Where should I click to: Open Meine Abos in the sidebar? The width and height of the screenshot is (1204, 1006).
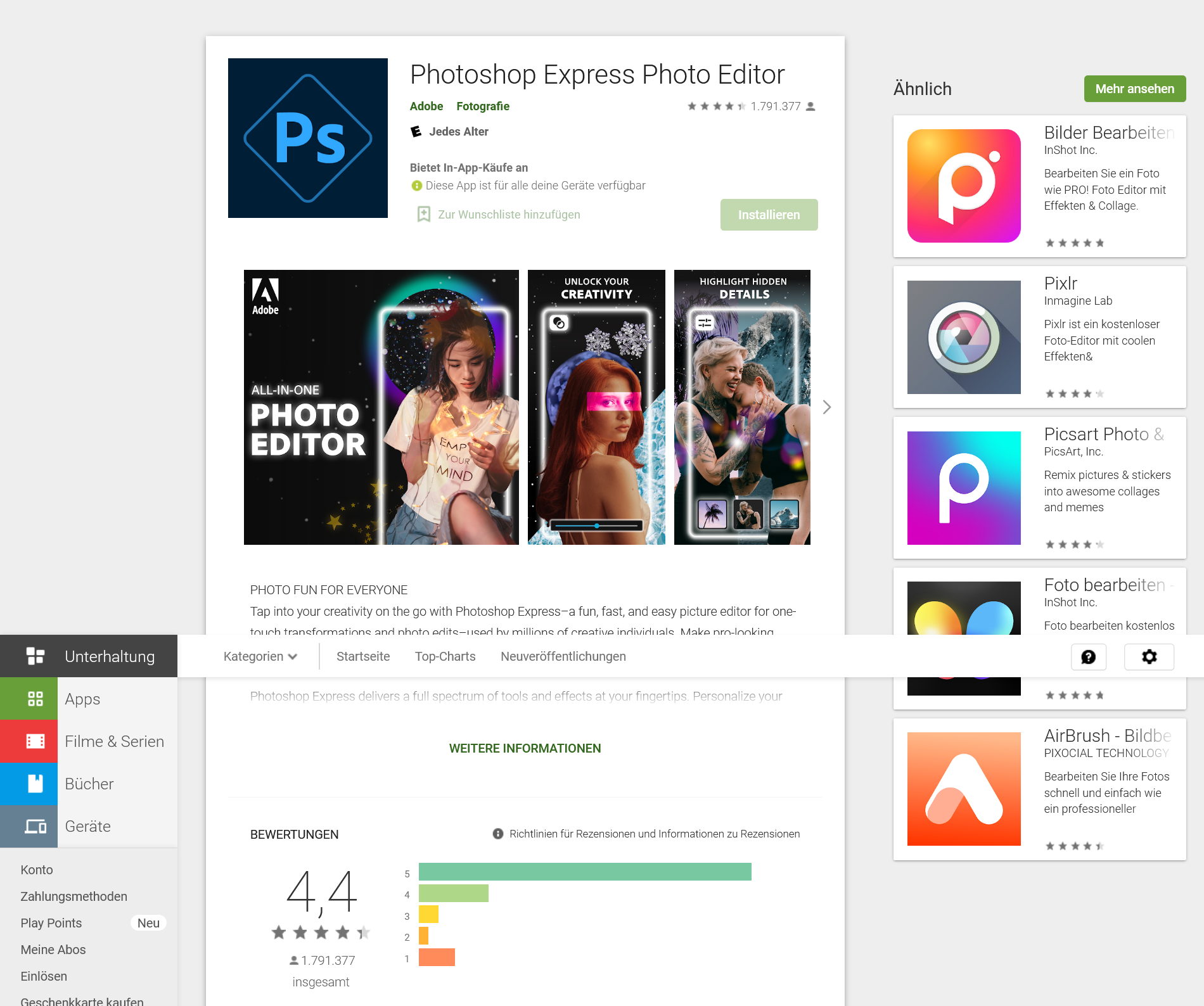click(x=53, y=950)
